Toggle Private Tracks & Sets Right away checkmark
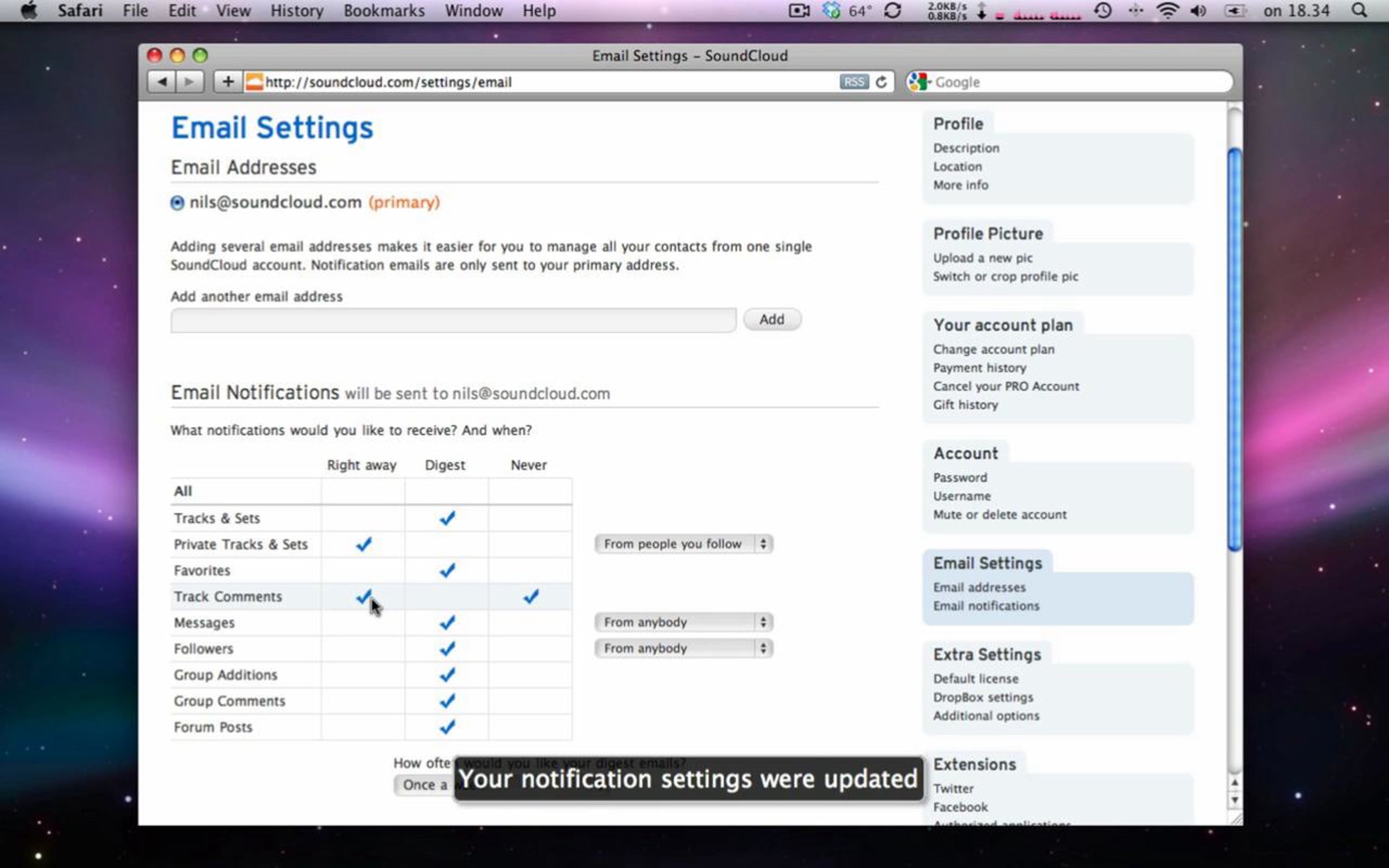 [363, 545]
